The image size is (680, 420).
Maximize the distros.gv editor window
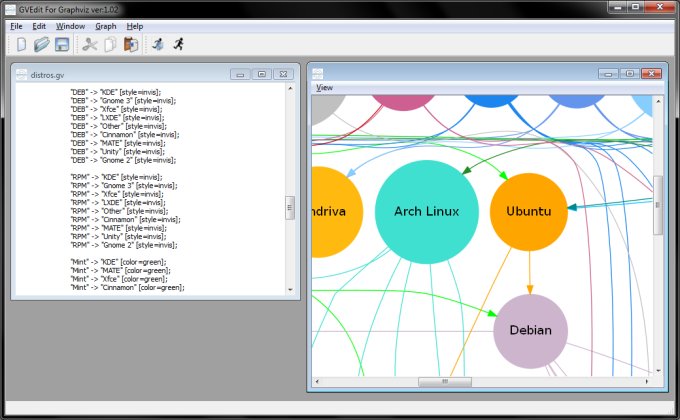click(262, 74)
